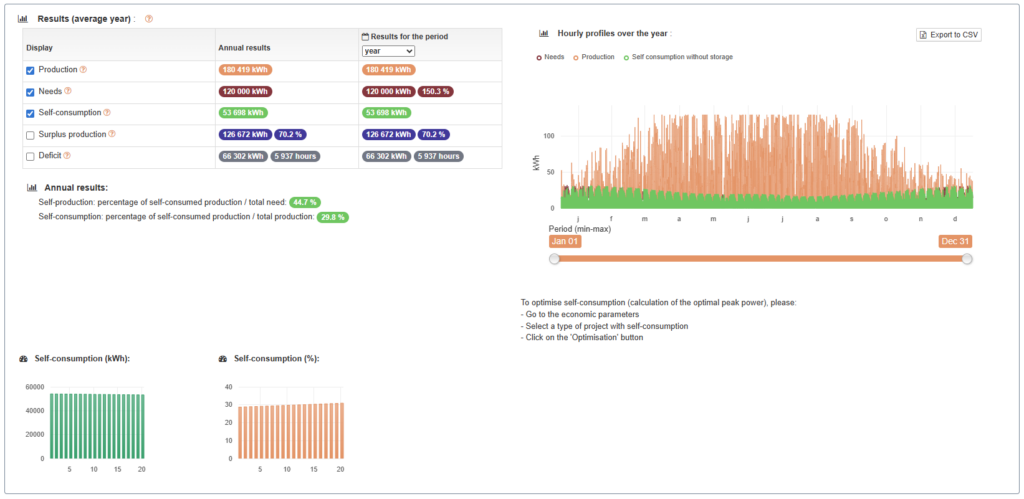
Task: Enable the Deficit display checkbox
Action: 30,156
